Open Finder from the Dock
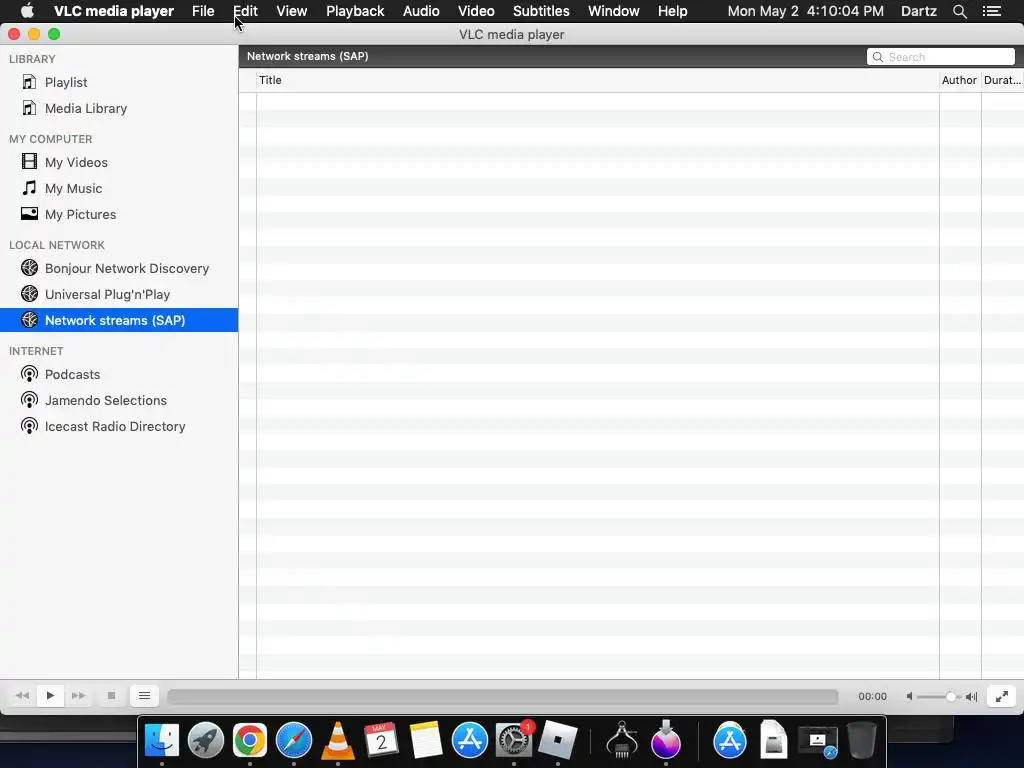1024x768 pixels. [x=161, y=741]
